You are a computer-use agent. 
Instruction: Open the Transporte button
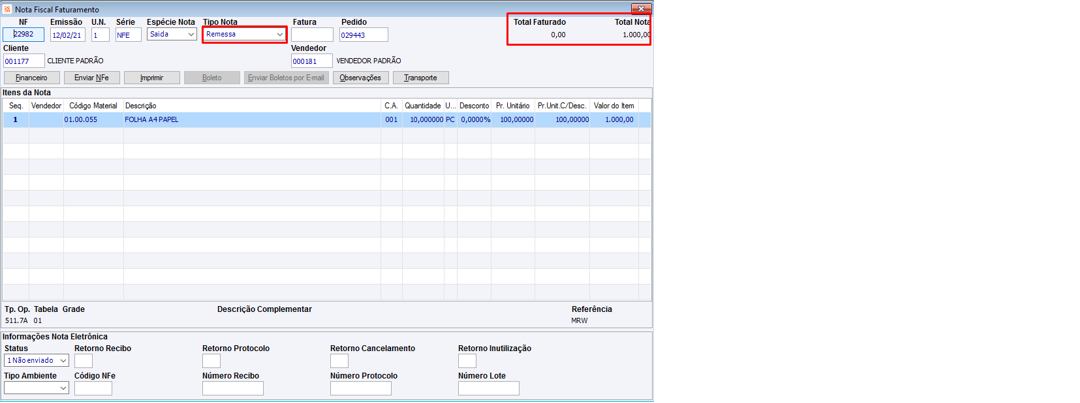(421, 78)
